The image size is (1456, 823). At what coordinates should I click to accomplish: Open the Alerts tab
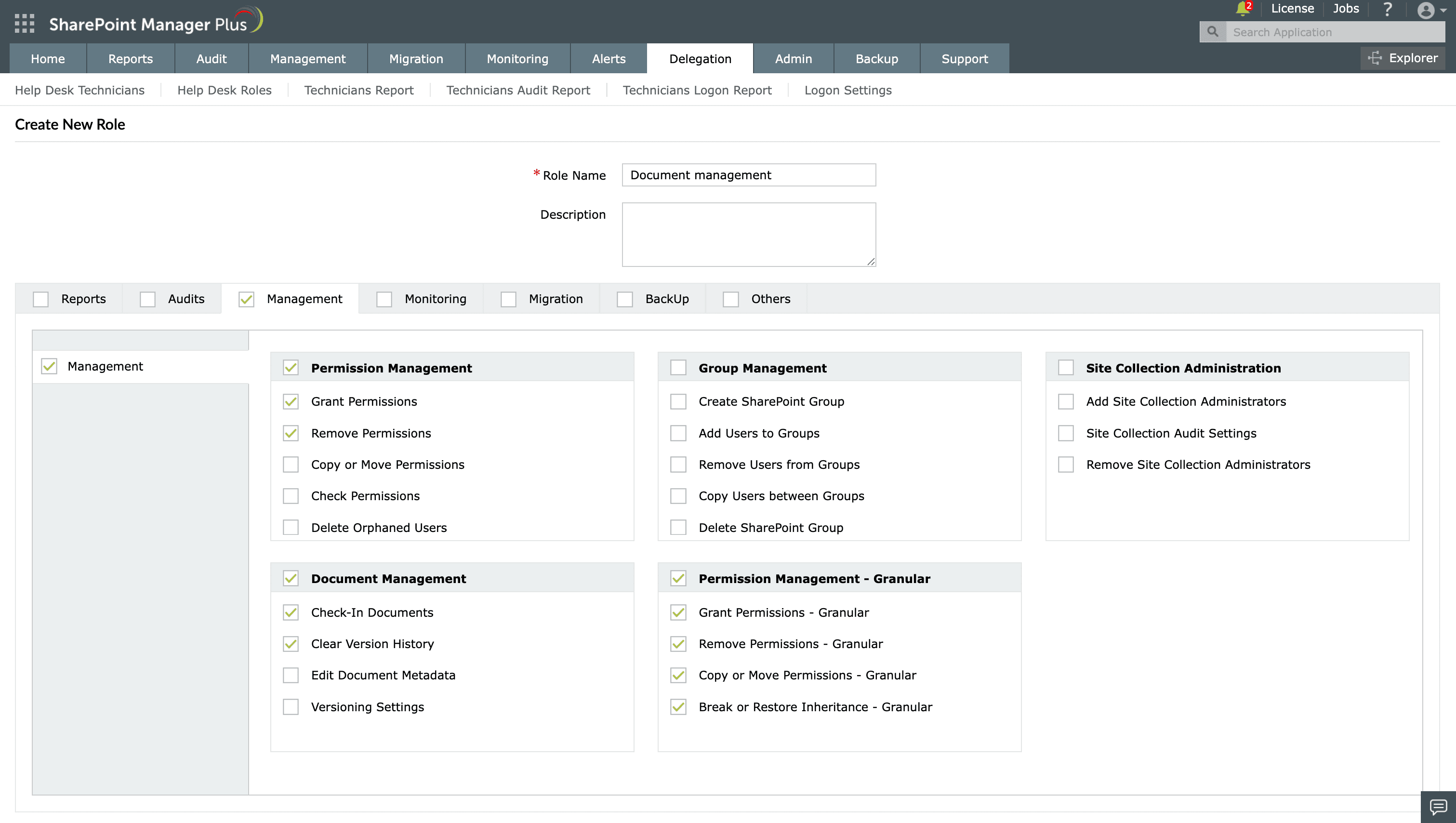click(608, 58)
